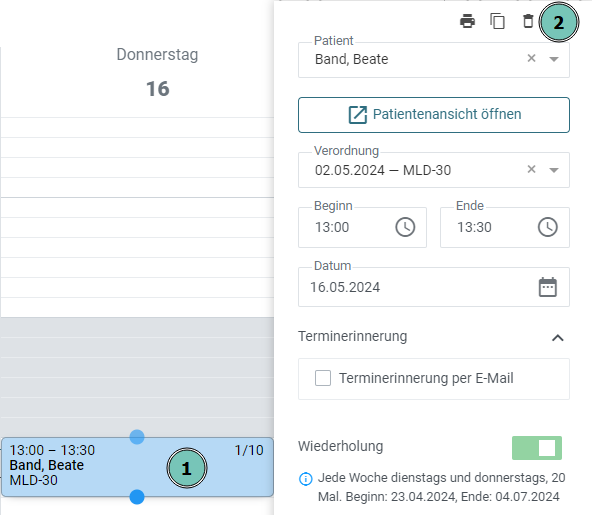
Task: Enable Terminerinnerung per E-Mail checkbox
Action: 323,378
